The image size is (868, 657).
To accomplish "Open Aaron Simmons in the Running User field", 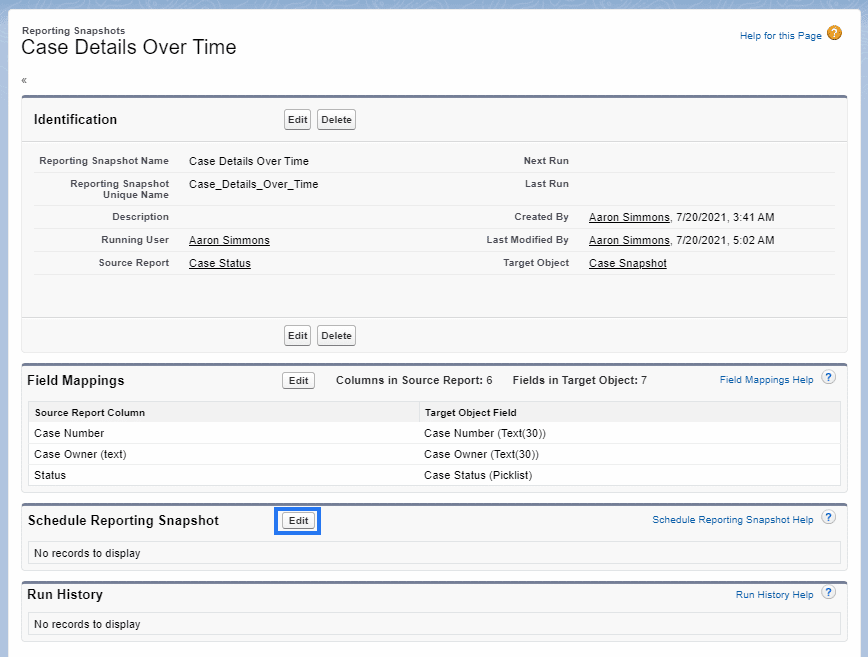I will pos(229,240).
